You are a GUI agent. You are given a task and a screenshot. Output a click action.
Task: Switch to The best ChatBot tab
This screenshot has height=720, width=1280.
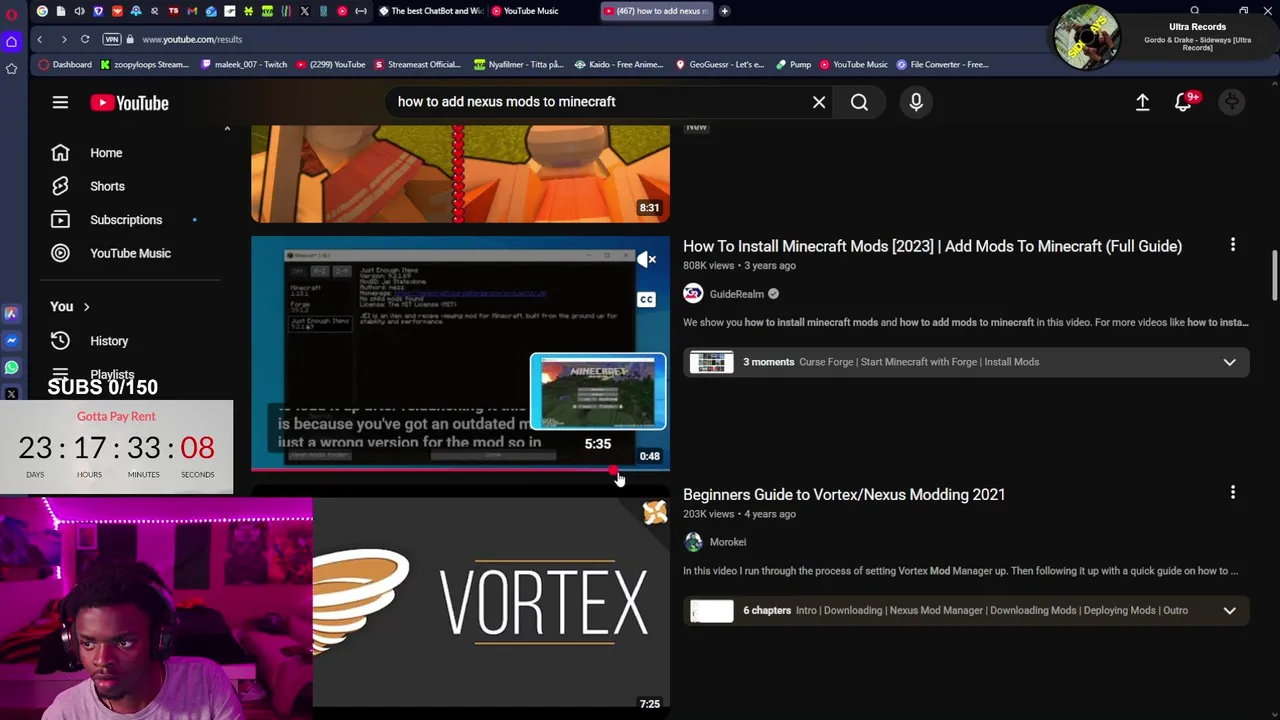point(431,11)
